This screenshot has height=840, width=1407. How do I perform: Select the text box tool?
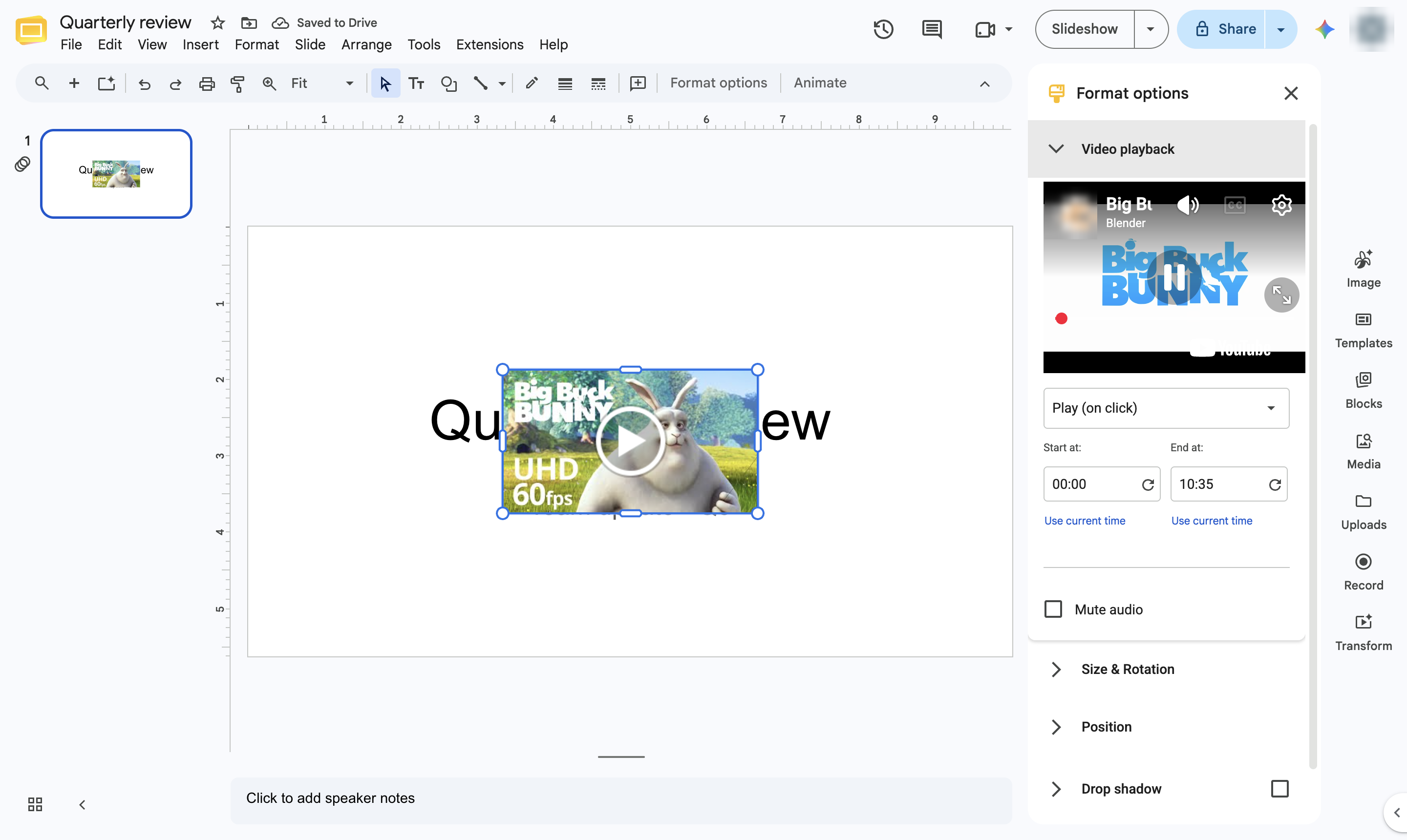pyautogui.click(x=416, y=84)
